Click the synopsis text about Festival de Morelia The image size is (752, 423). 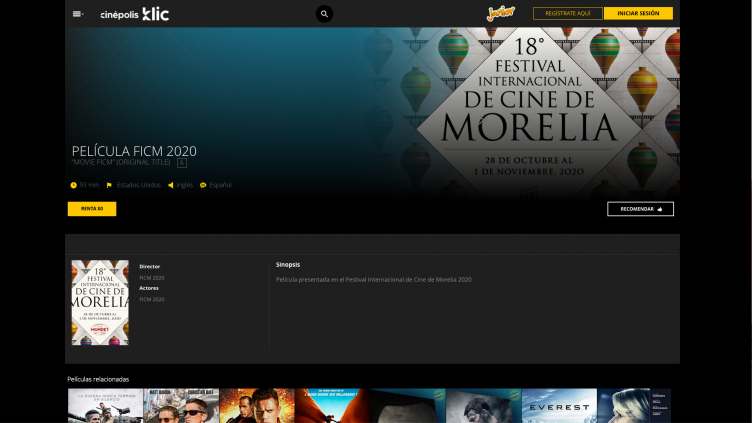coord(374,280)
